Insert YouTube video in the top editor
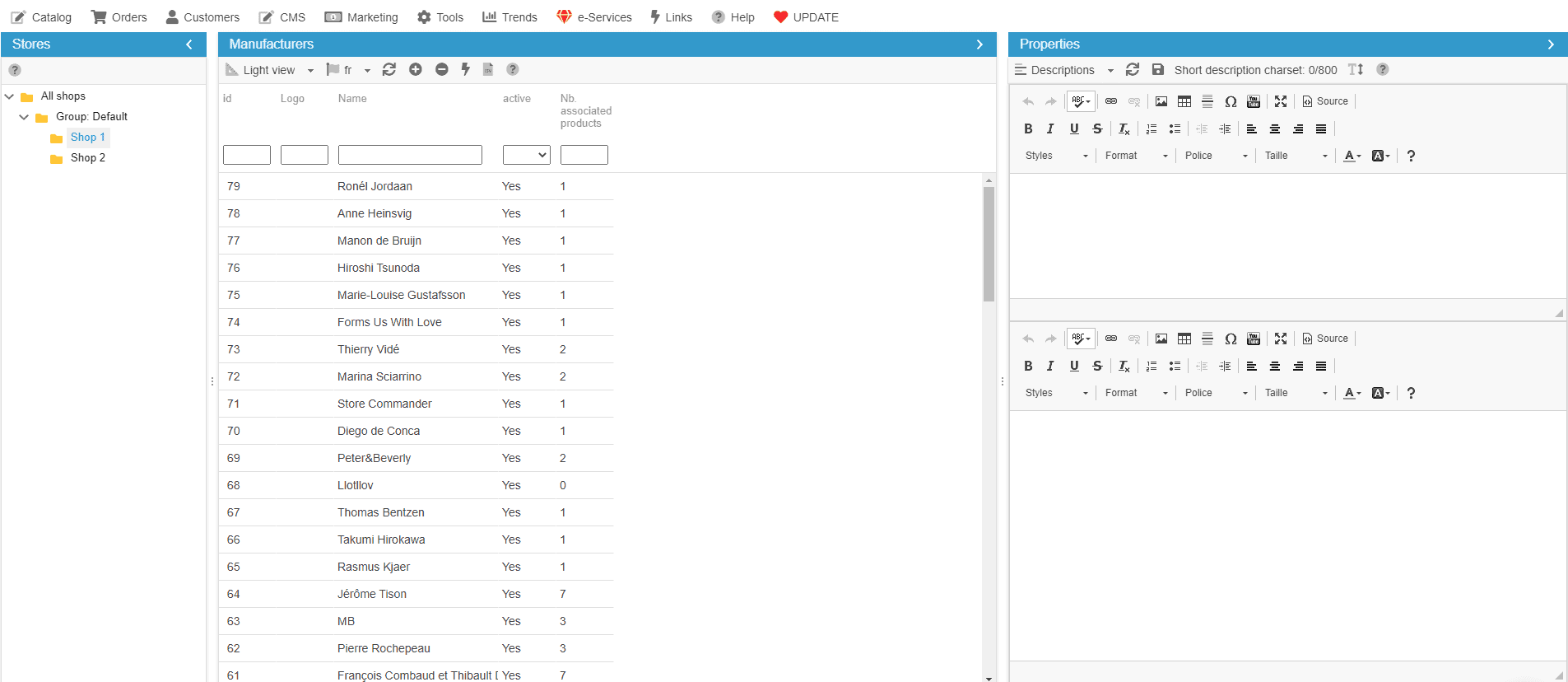The height and width of the screenshot is (682, 1568). [1254, 101]
